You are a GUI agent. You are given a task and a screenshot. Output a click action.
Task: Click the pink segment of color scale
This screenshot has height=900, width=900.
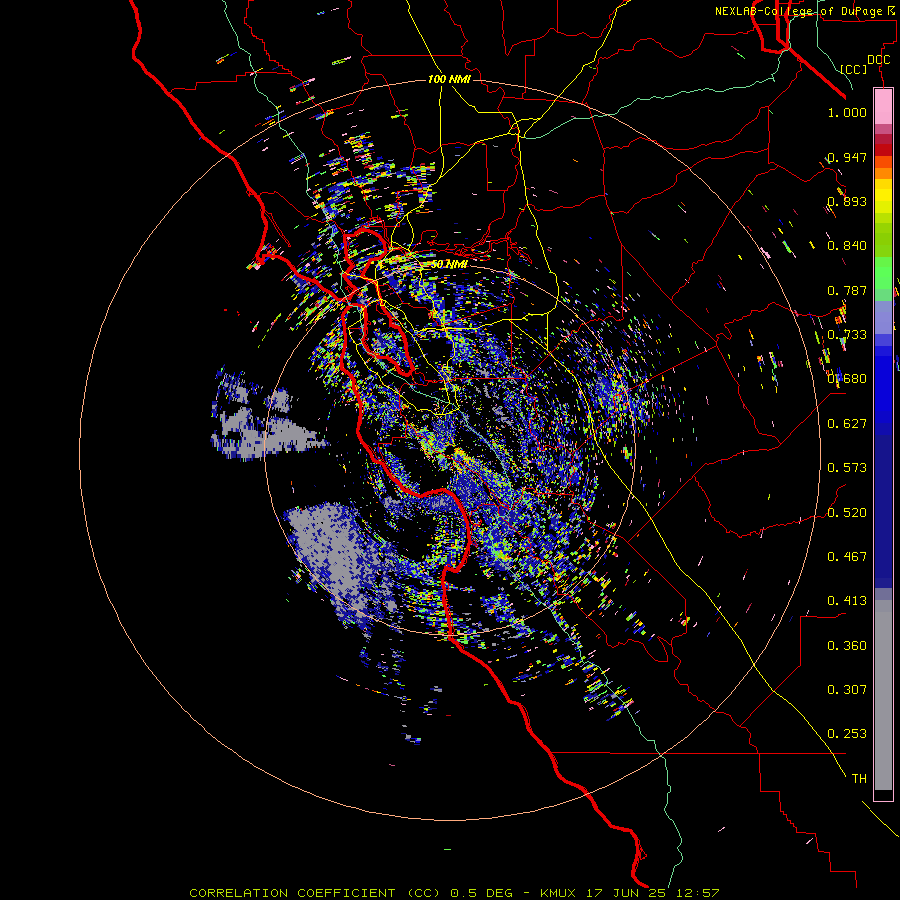pyautogui.click(x=883, y=107)
